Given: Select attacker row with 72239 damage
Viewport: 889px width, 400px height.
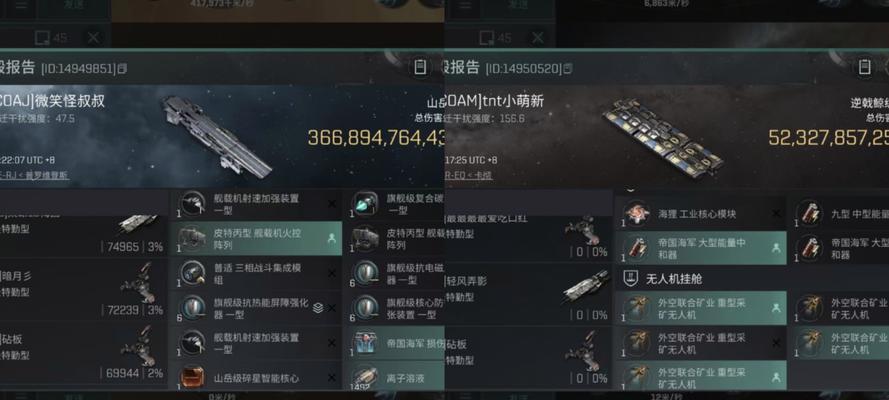Looking at the screenshot, I should point(83,290).
